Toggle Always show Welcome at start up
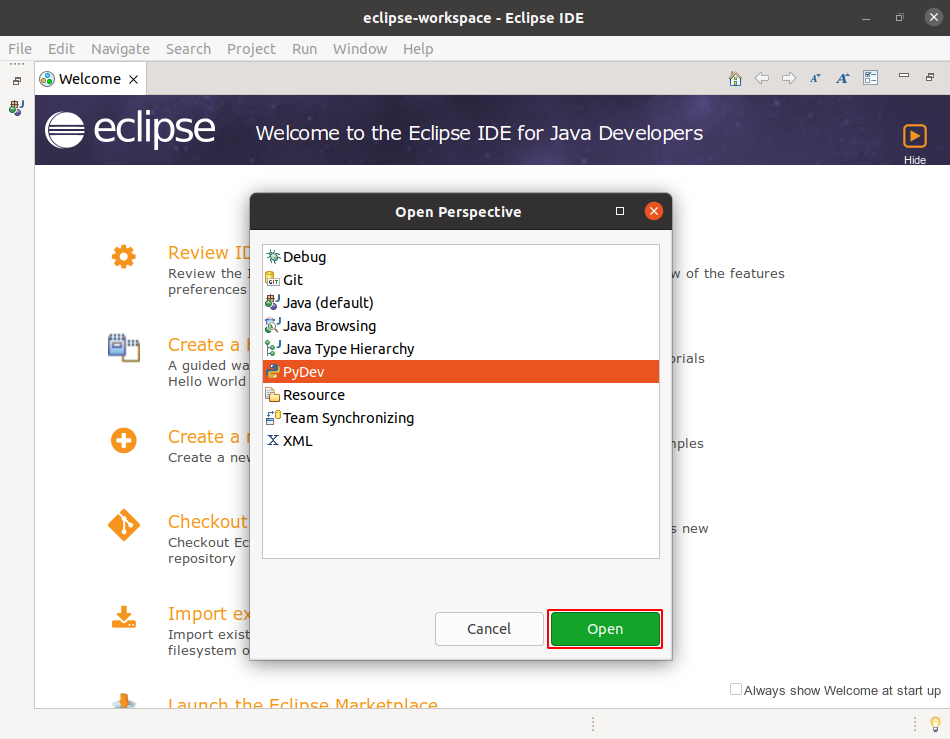The image size is (950, 739). pyautogui.click(x=736, y=689)
